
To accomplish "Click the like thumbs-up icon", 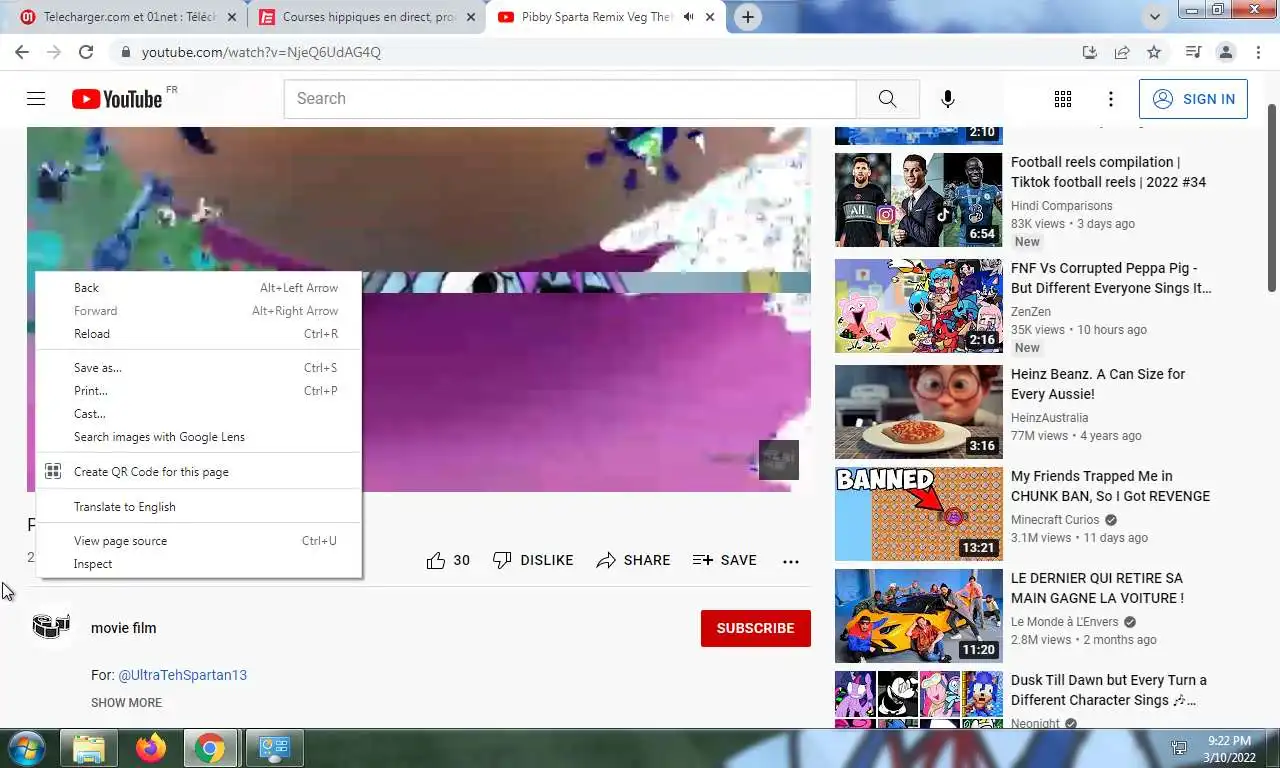I will click(x=436, y=560).
